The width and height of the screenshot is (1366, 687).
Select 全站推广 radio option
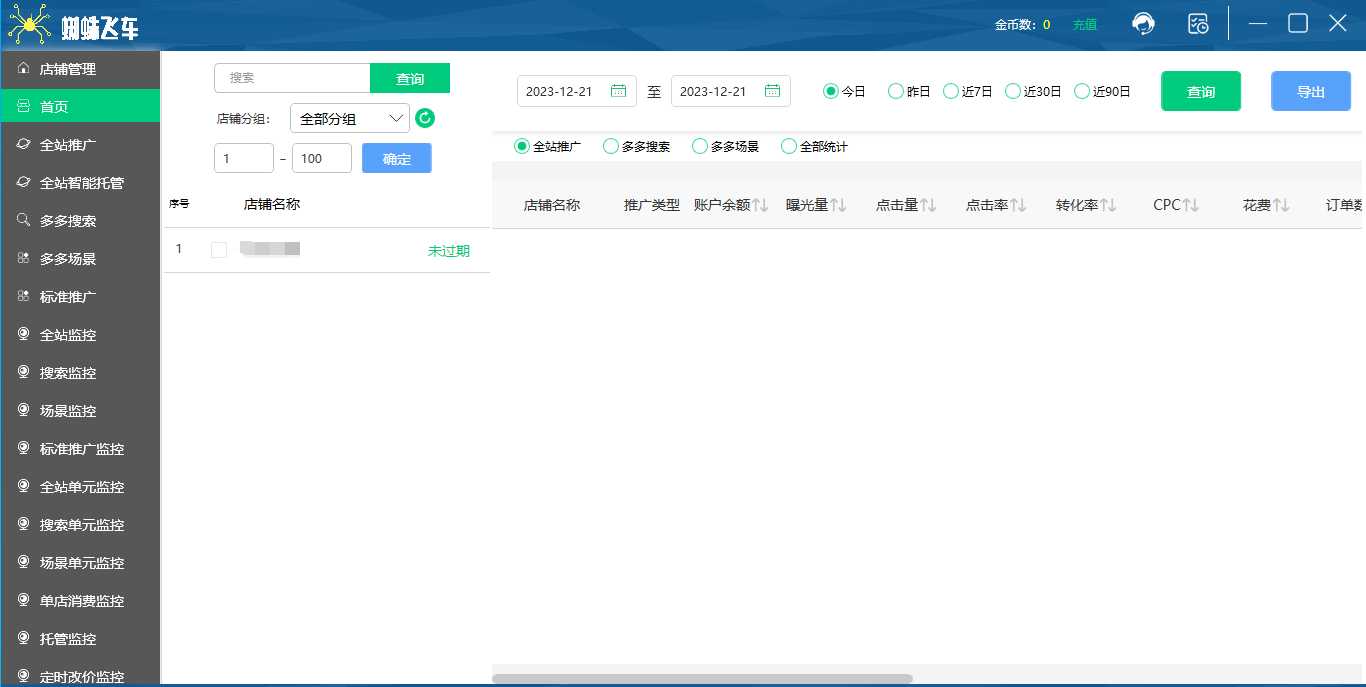coord(522,146)
